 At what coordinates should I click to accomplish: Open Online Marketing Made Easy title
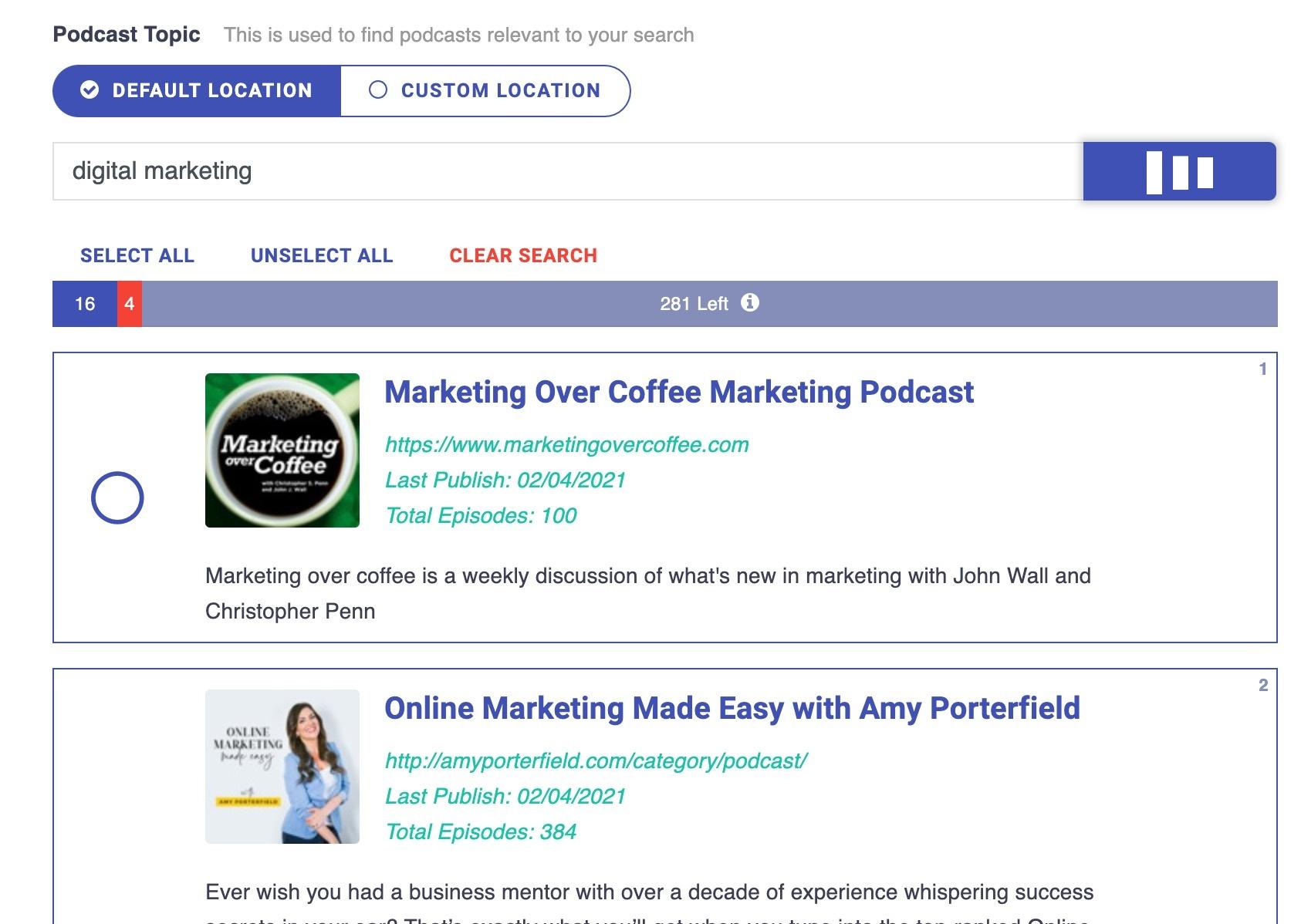732,708
